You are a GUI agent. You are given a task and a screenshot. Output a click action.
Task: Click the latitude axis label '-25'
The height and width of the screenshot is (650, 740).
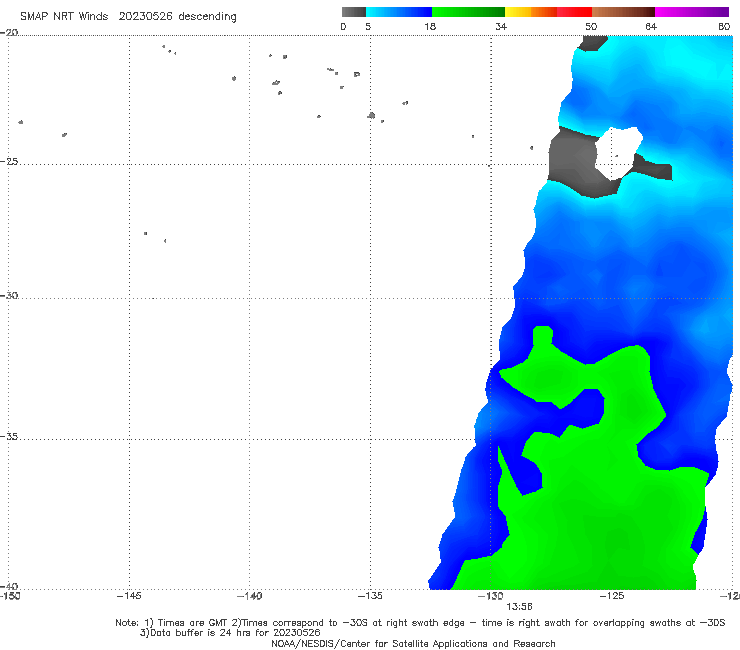[x=9, y=161]
